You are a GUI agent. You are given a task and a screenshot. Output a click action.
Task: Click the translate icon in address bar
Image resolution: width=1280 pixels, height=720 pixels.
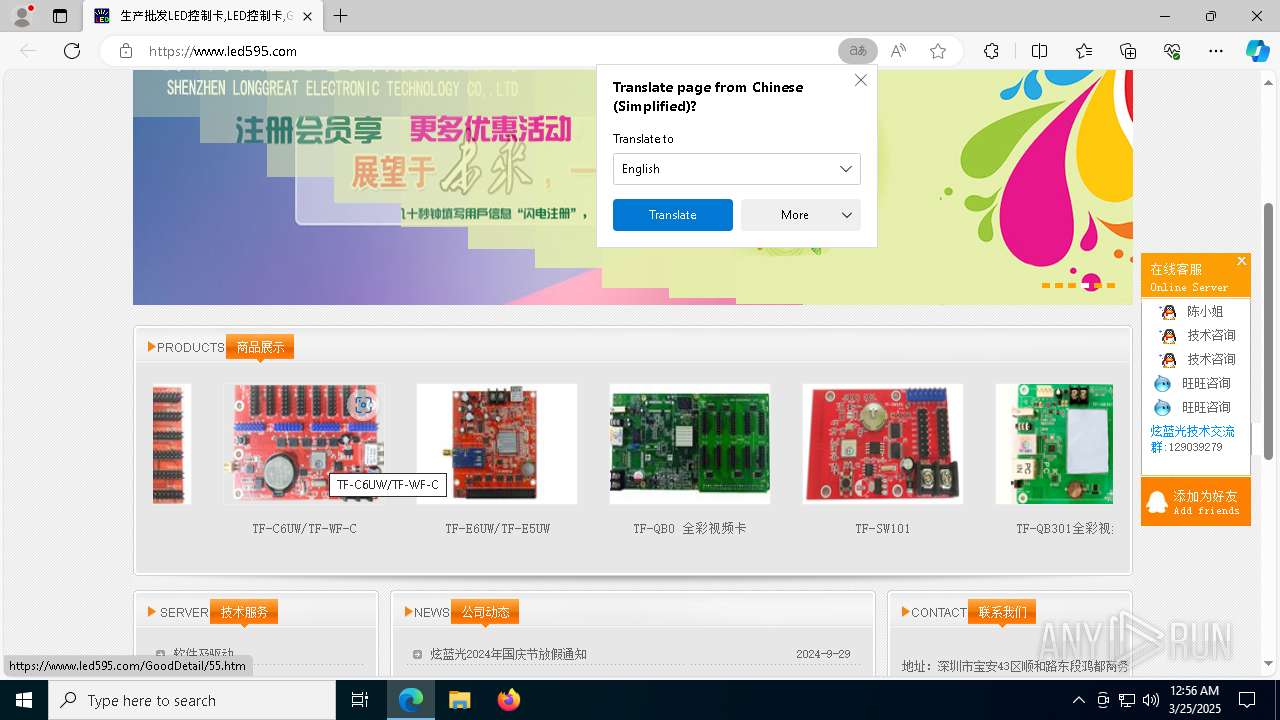tap(858, 51)
